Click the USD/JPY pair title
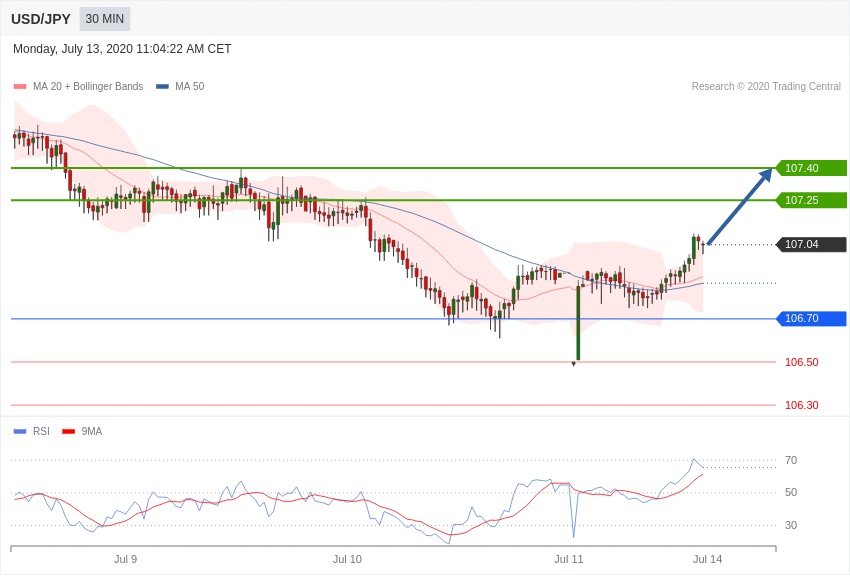The height and width of the screenshot is (576, 850). [x=41, y=19]
